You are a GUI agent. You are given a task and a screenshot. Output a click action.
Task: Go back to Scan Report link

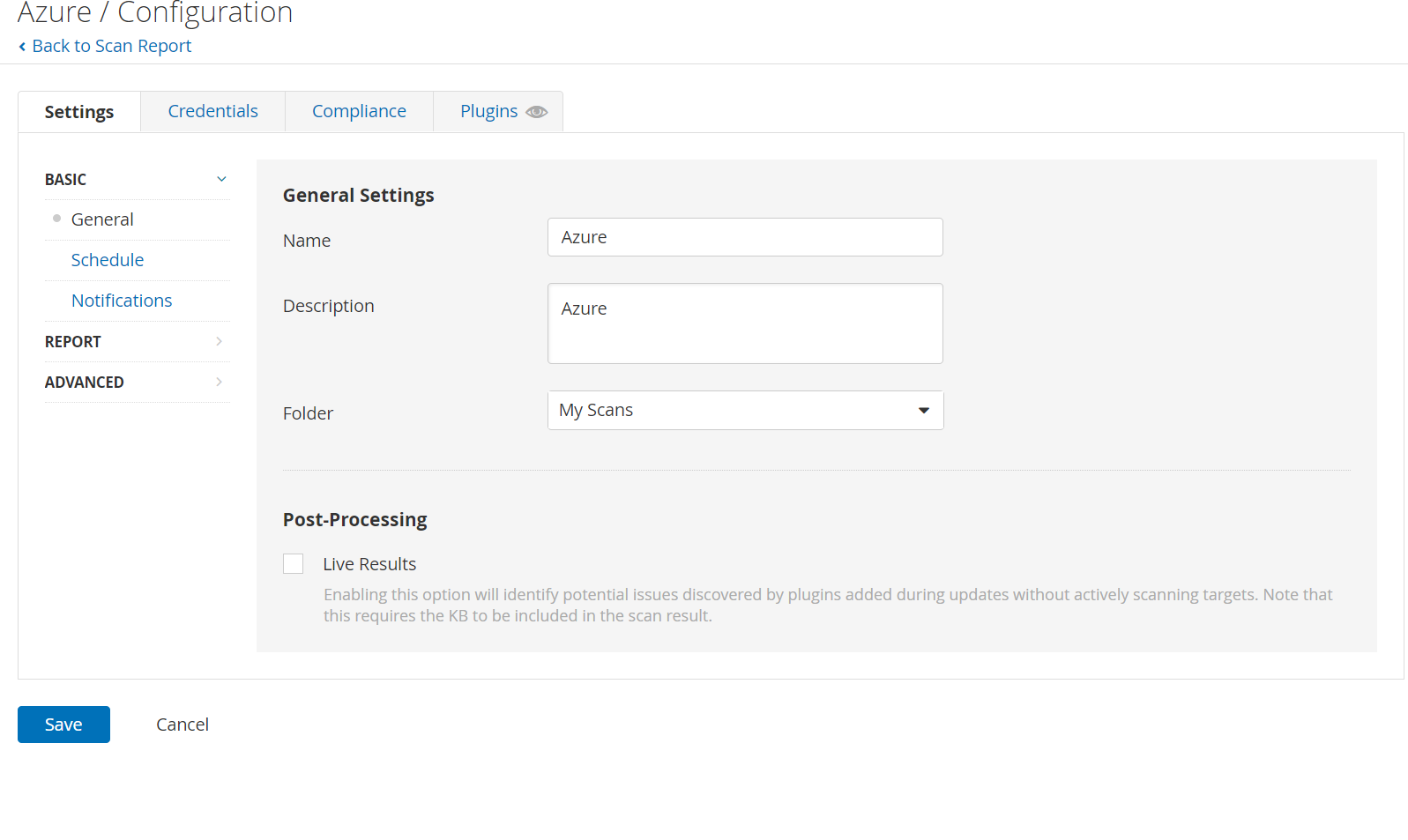tap(111, 47)
